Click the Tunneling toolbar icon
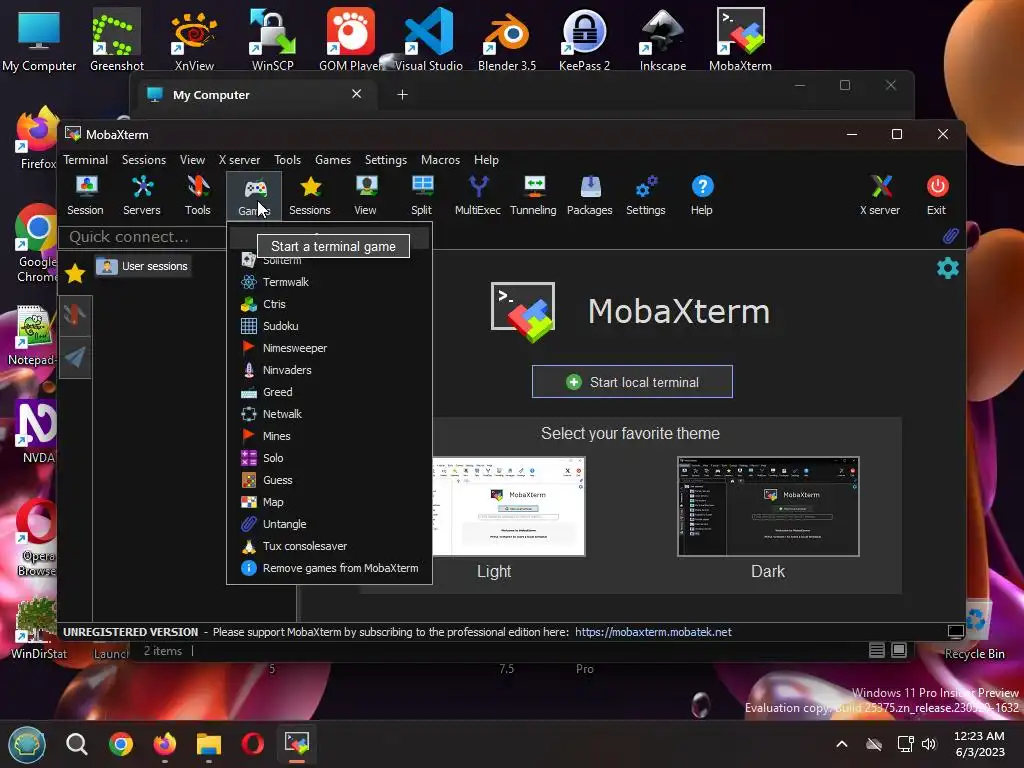The width and height of the screenshot is (1024, 768). (x=534, y=195)
